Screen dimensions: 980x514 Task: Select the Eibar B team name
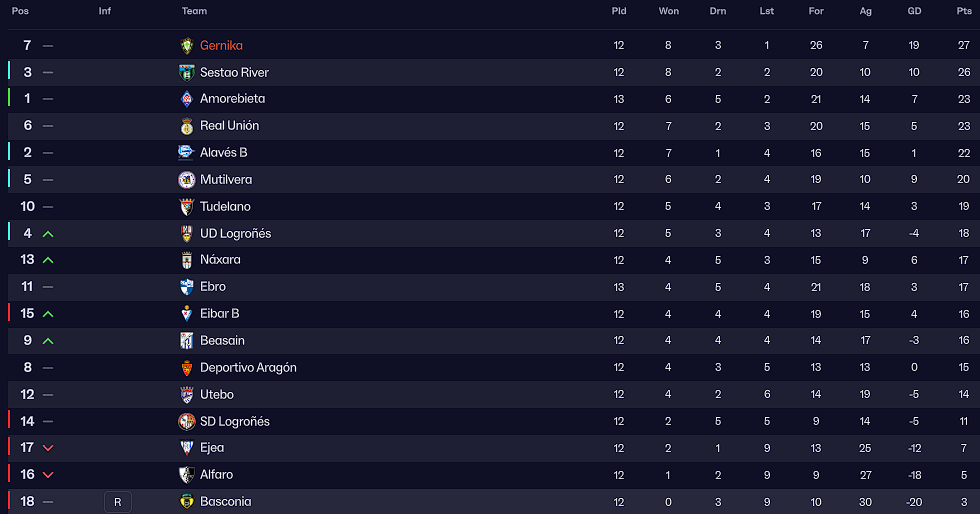[x=219, y=314]
